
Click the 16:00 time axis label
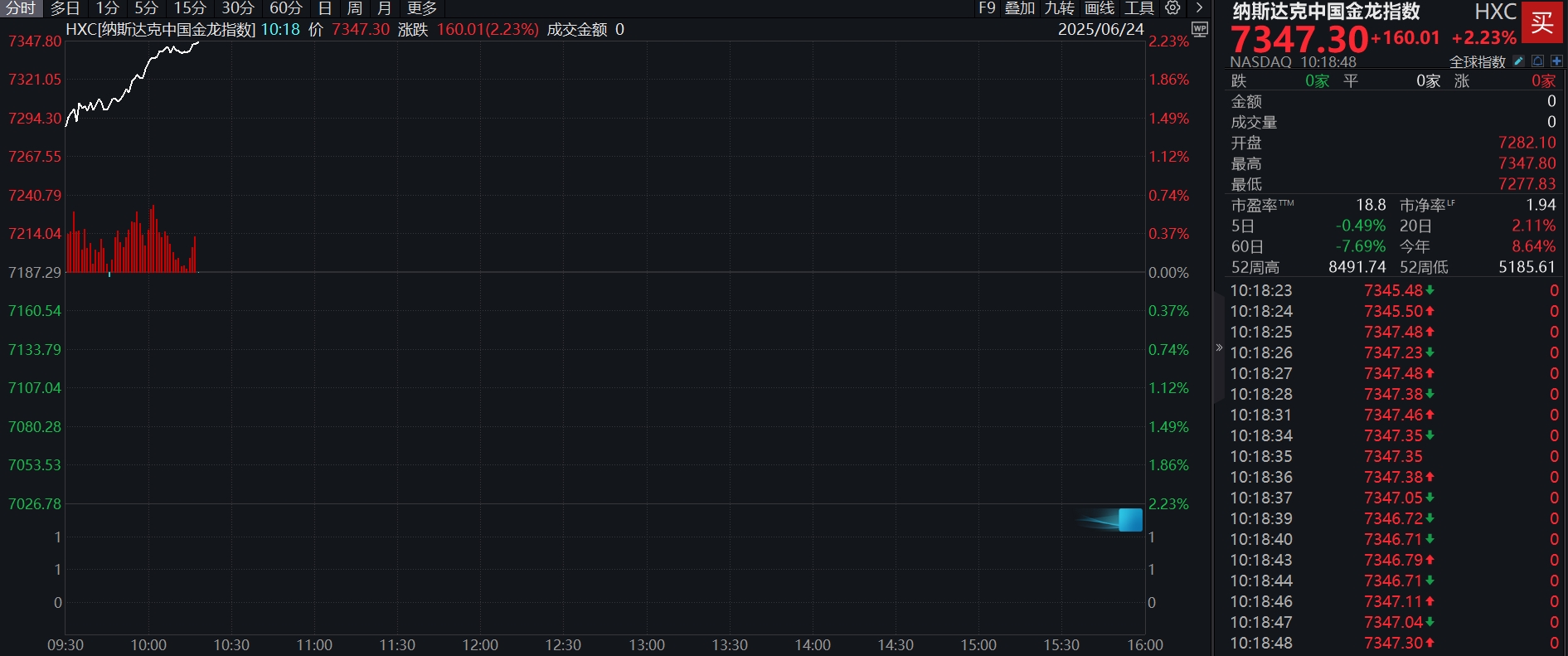click(1145, 644)
